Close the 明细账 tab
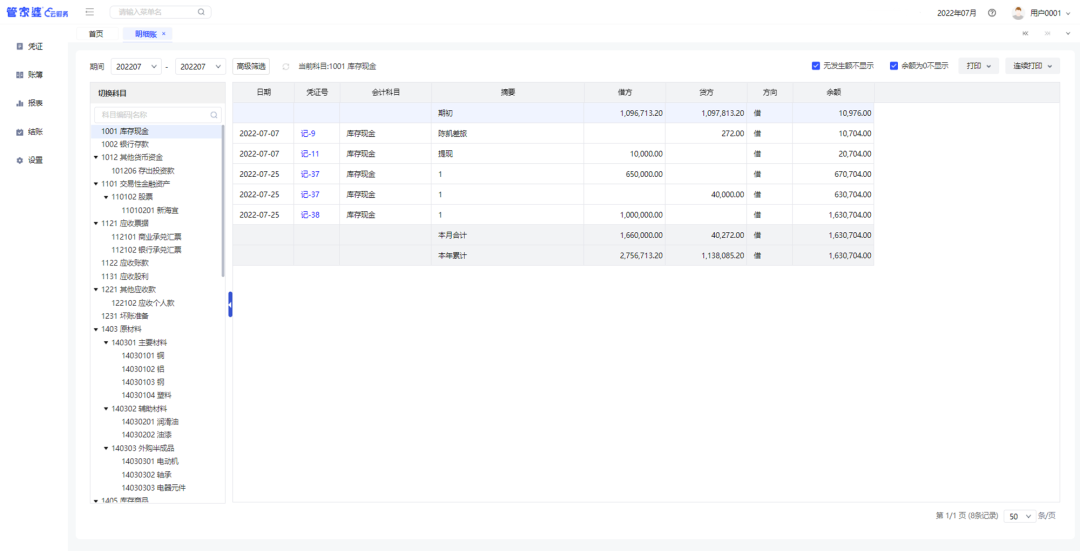1080x551 pixels. pos(164,34)
